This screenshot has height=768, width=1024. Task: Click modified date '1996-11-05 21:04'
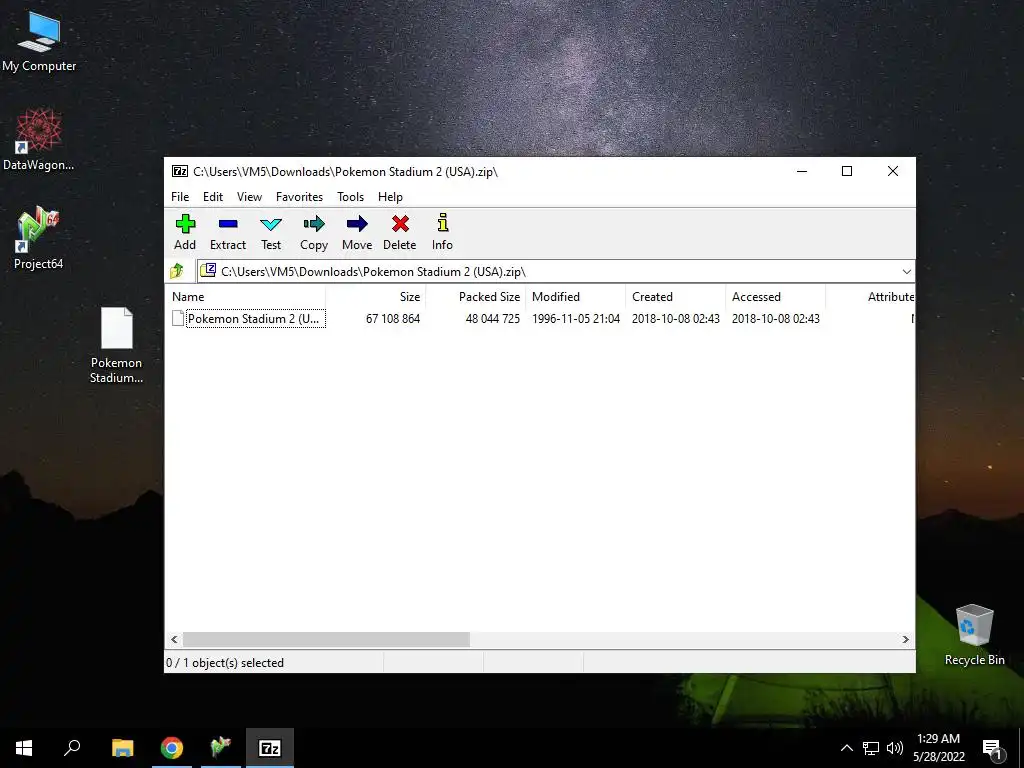point(575,319)
